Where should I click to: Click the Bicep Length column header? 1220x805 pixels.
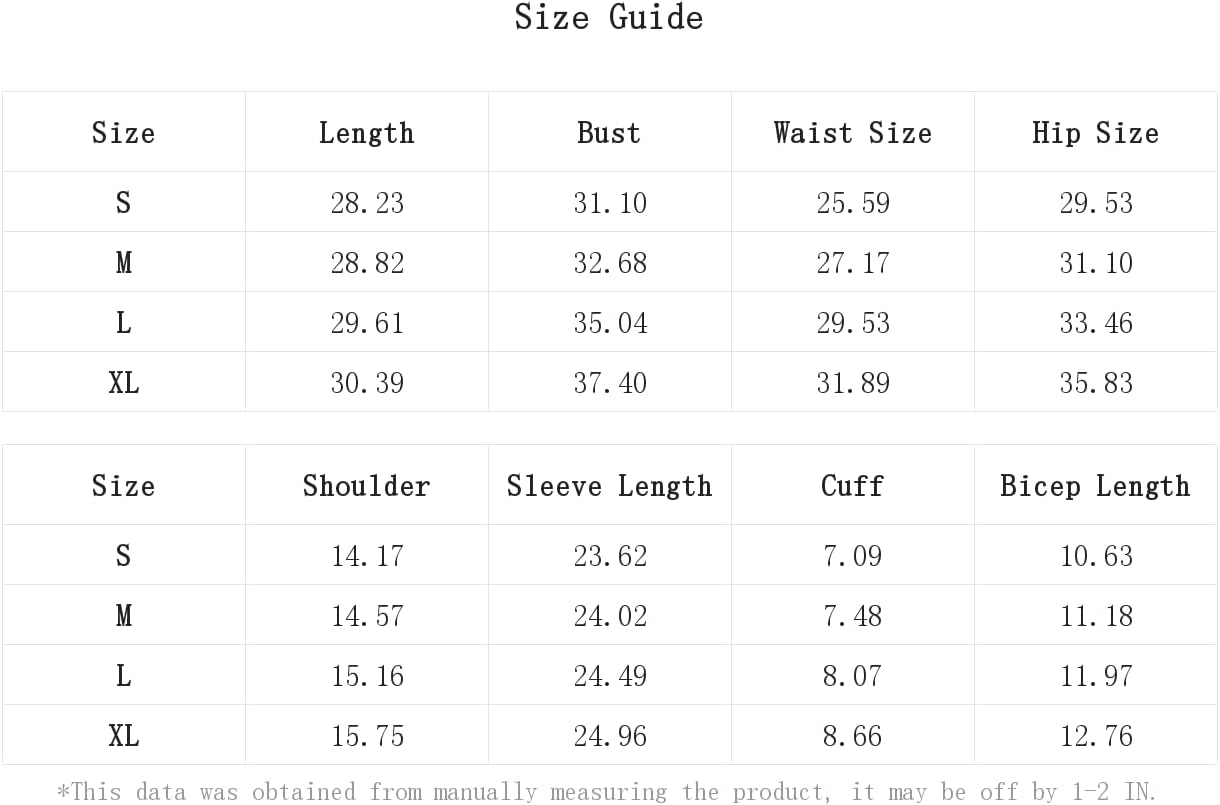point(1095,486)
